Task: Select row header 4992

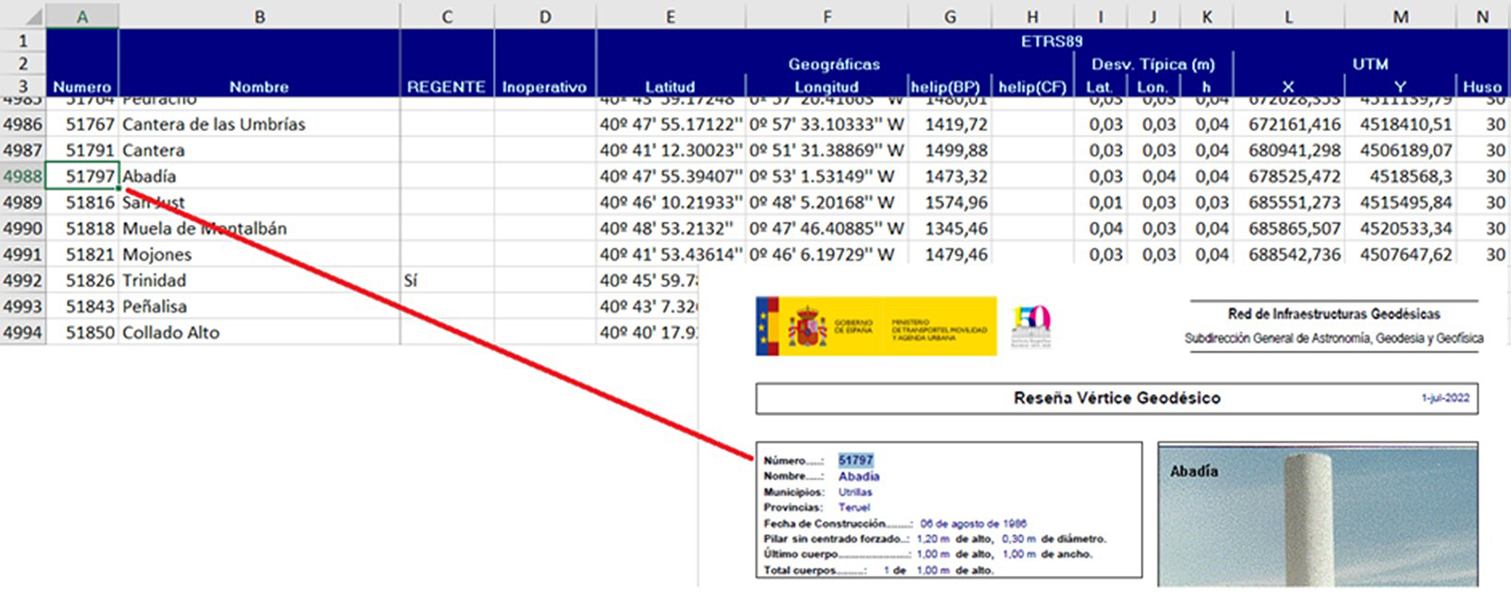Action: [x=22, y=280]
